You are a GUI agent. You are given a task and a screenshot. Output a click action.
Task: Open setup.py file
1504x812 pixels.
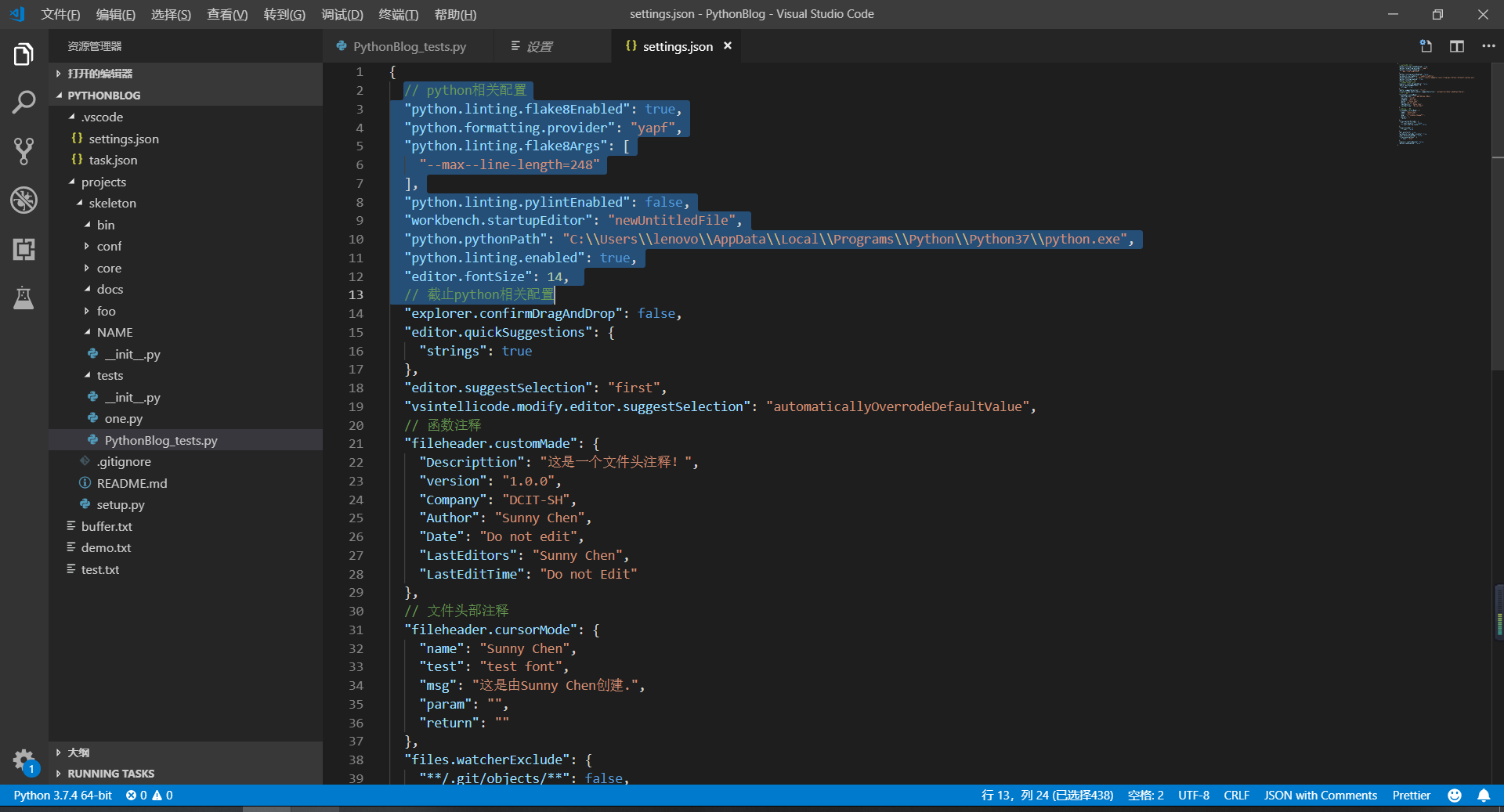(186, 504)
